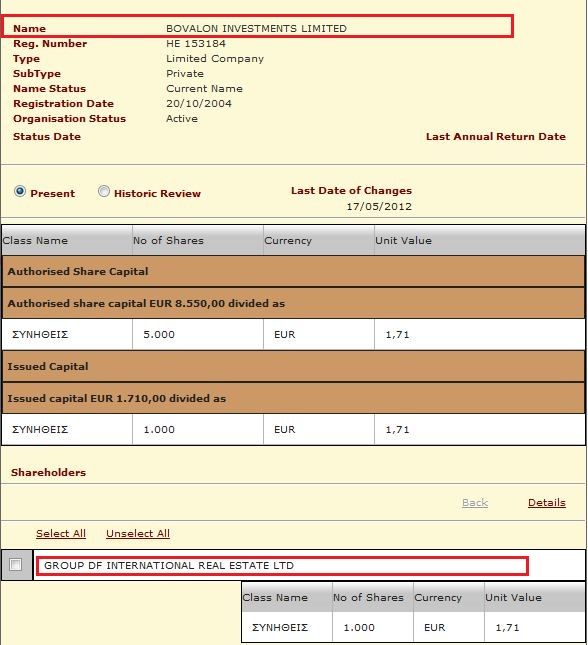Click the Back link

point(475,503)
